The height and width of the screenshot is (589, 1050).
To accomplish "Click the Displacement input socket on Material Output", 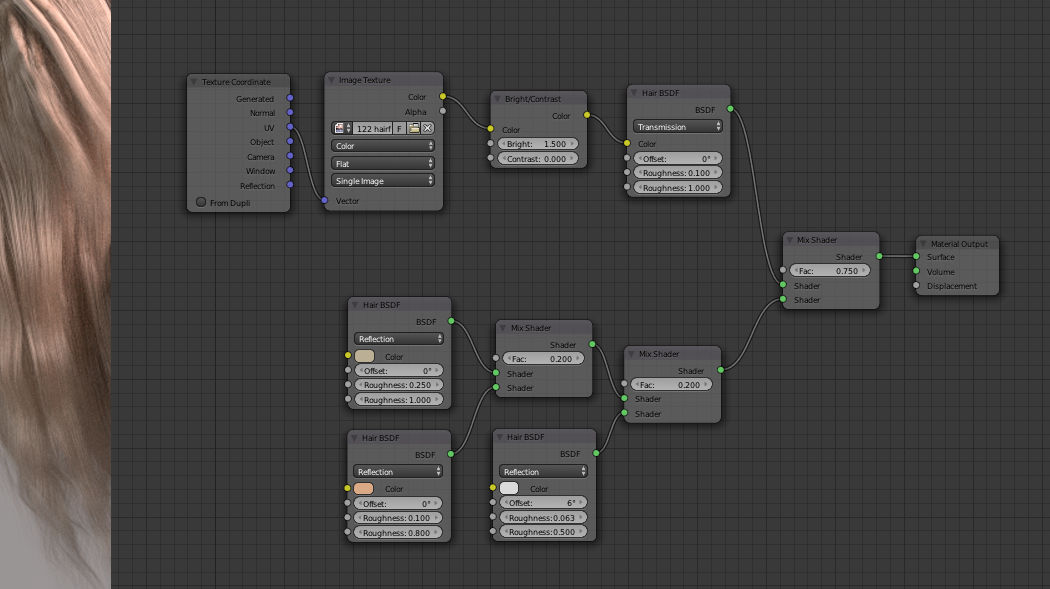I will (x=916, y=286).
